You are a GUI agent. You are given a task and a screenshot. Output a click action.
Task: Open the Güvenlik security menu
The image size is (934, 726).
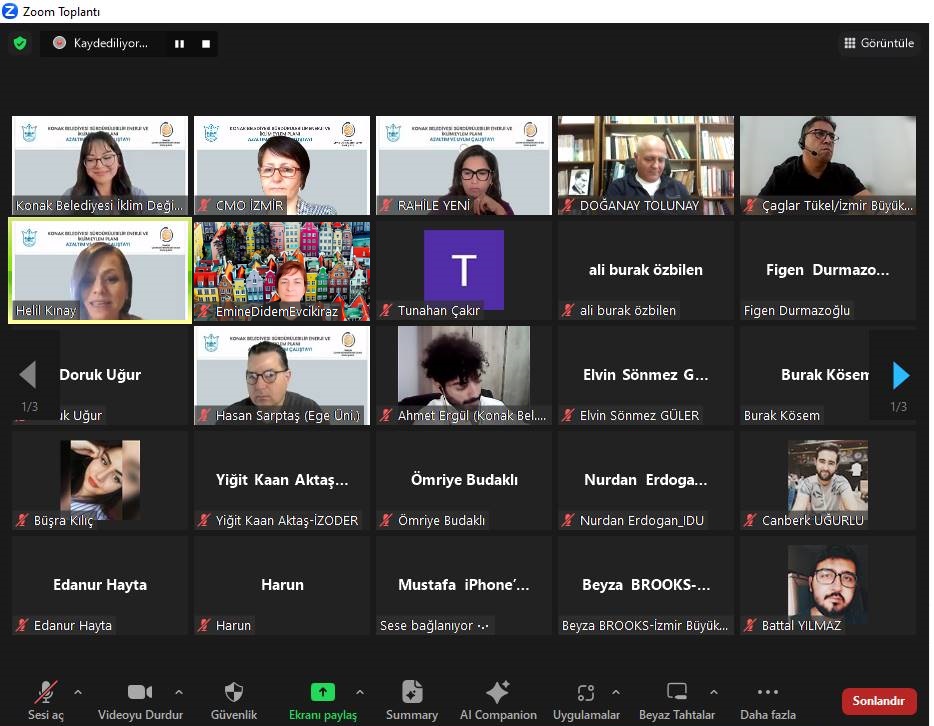click(234, 700)
